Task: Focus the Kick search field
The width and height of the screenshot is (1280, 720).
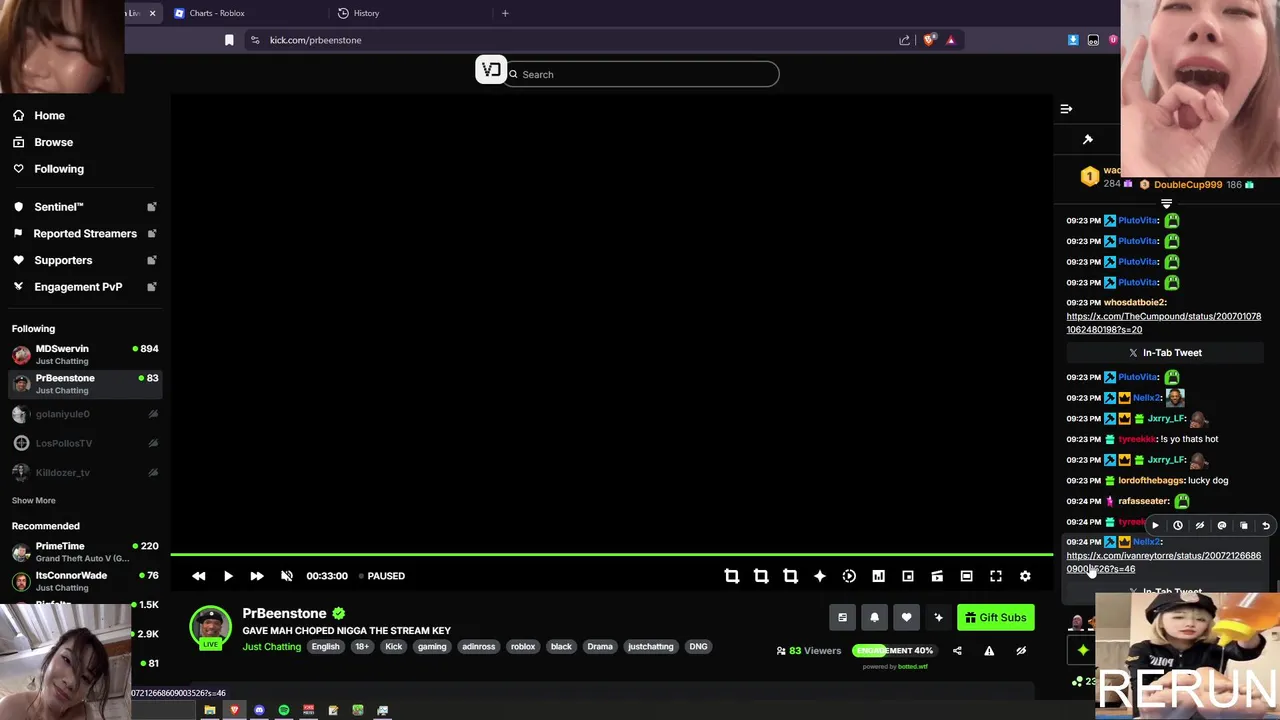Action: (643, 74)
